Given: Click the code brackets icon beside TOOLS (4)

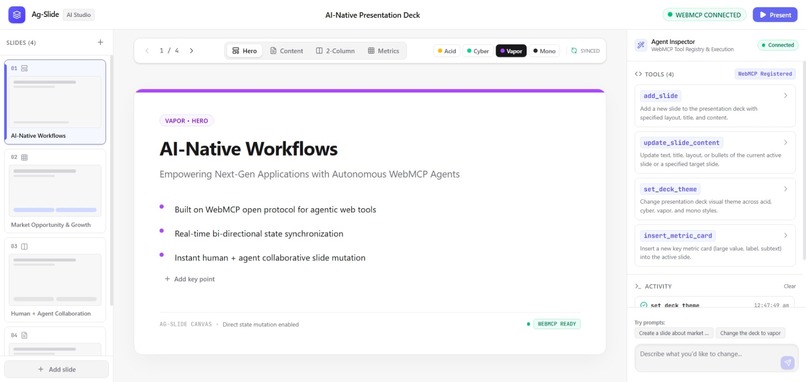Looking at the screenshot, I should tap(638, 74).
